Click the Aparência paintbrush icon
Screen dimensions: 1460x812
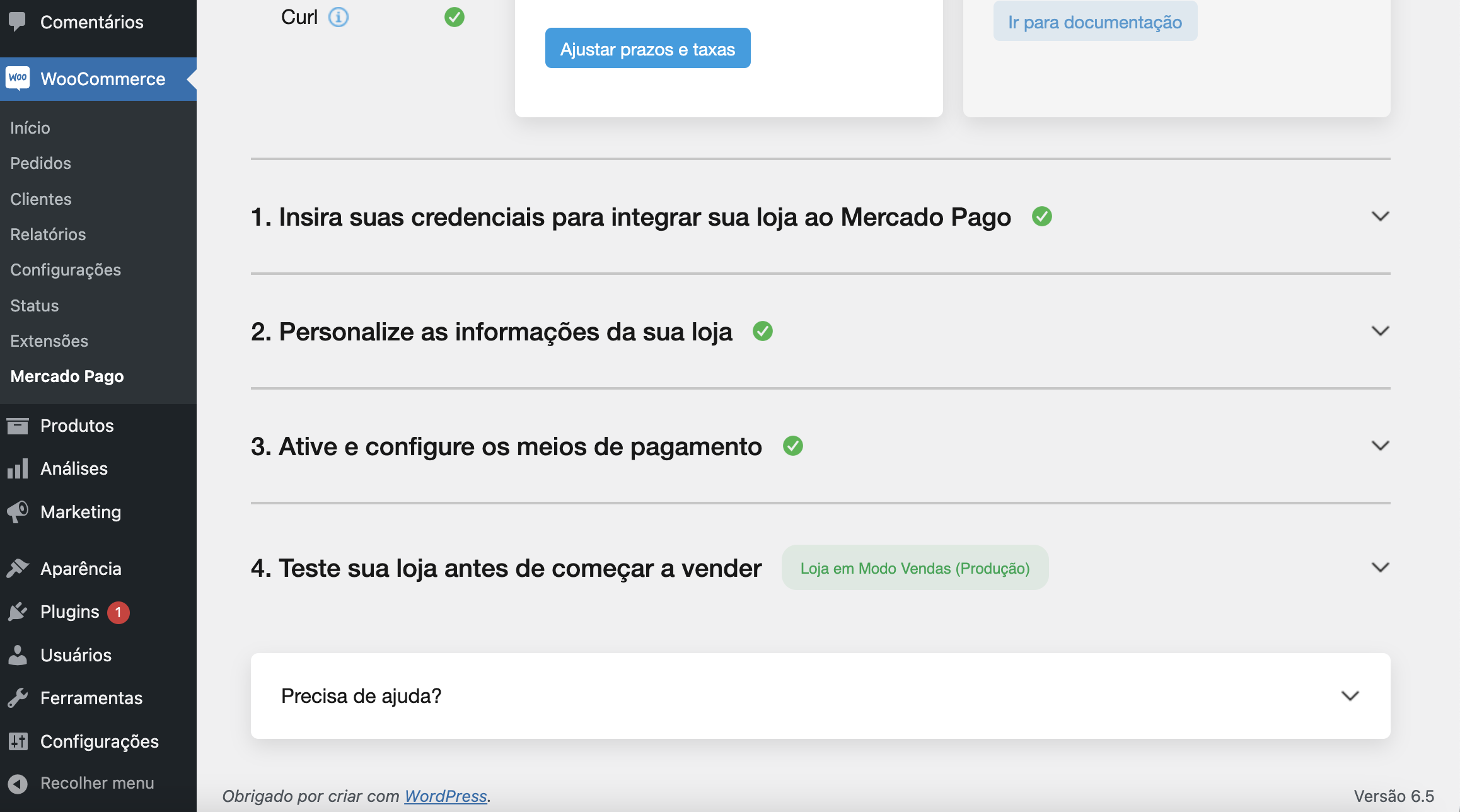[18, 568]
